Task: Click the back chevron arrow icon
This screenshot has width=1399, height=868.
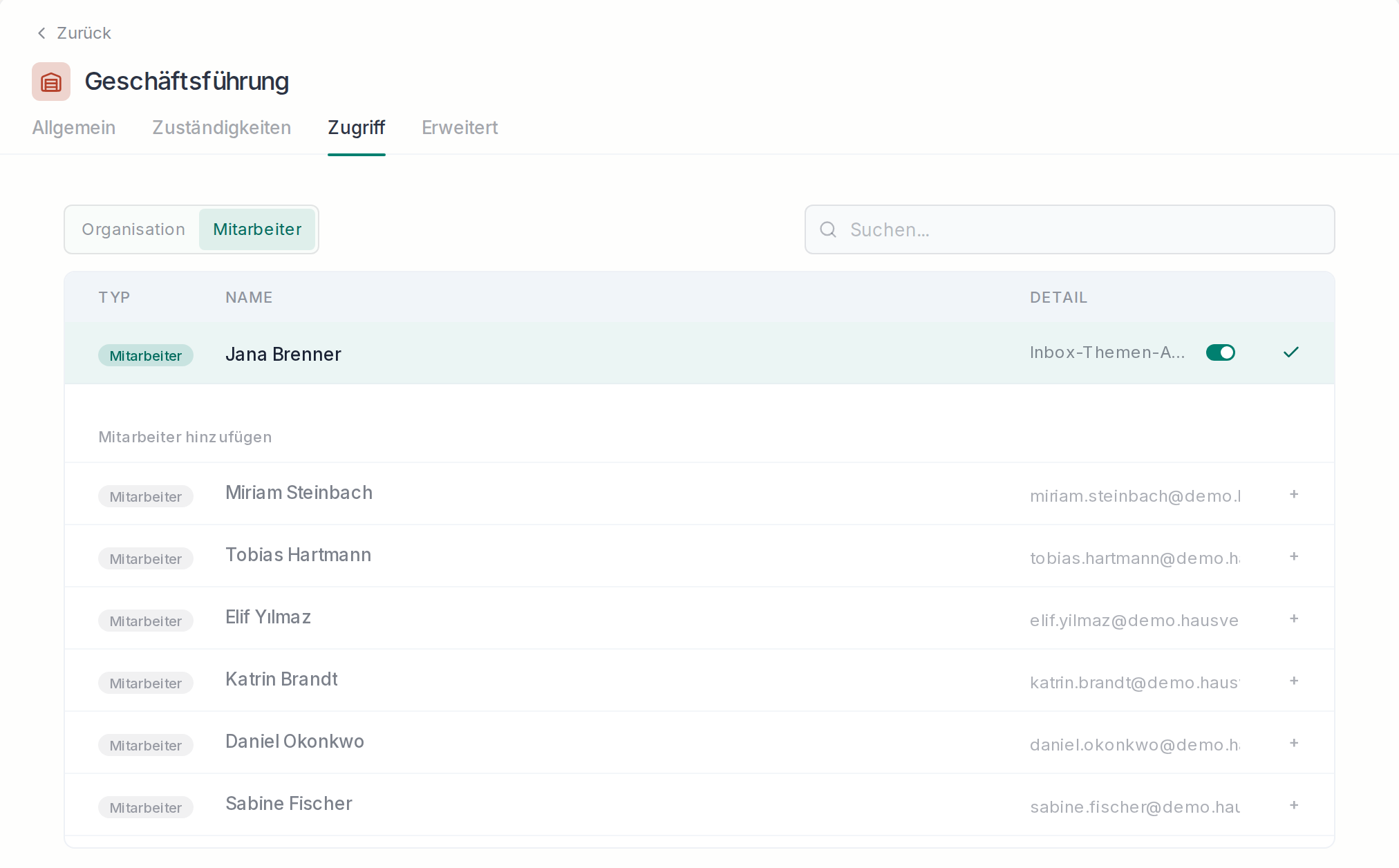Action: click(41, 33)
